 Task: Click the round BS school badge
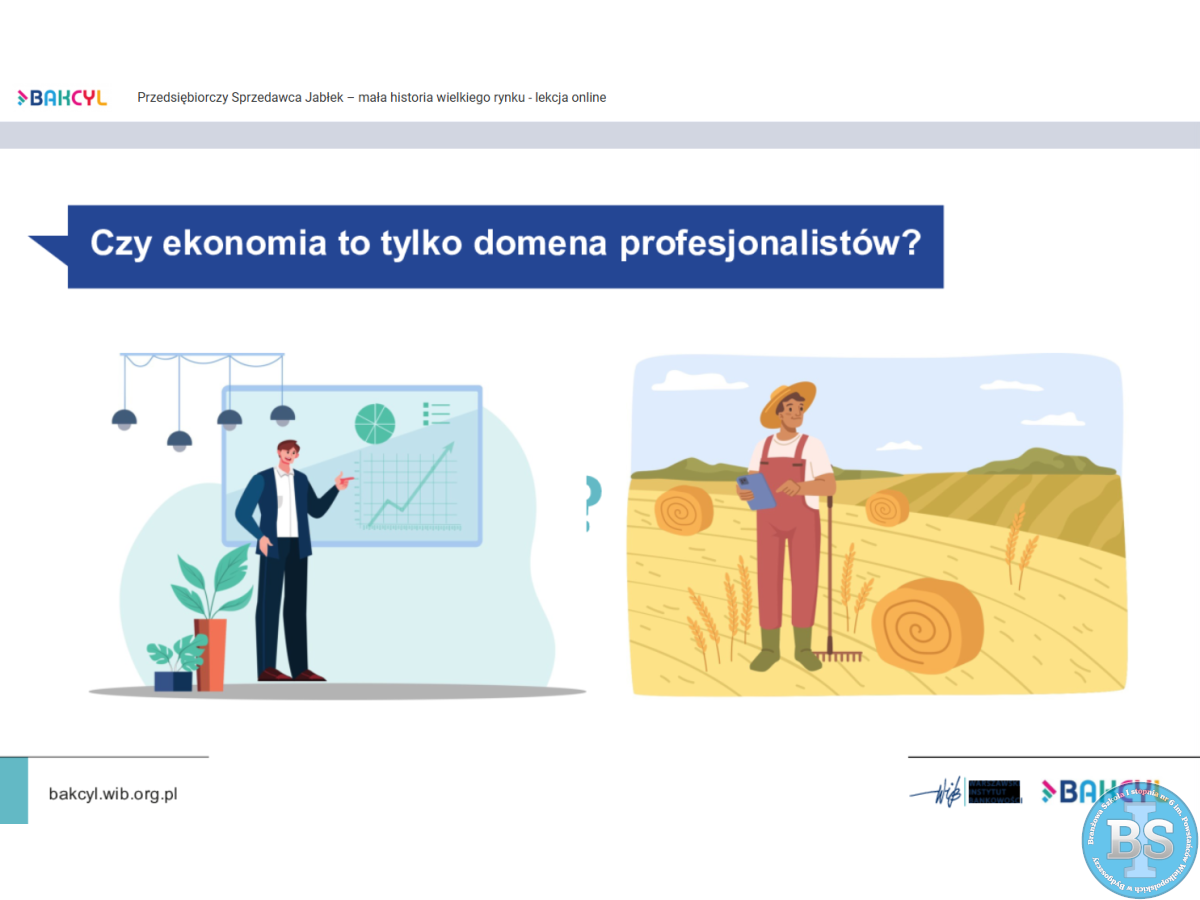click(1139, 840)
